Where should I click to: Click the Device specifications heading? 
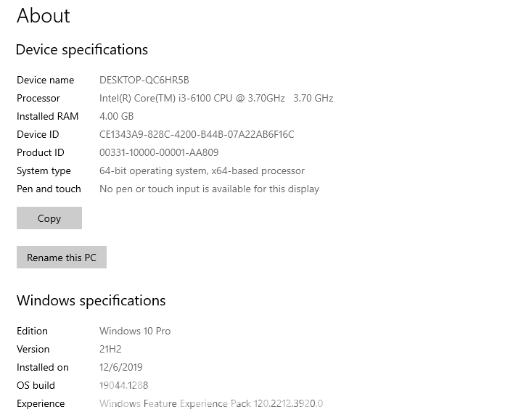pyautogui.click(x=82, y=50)
